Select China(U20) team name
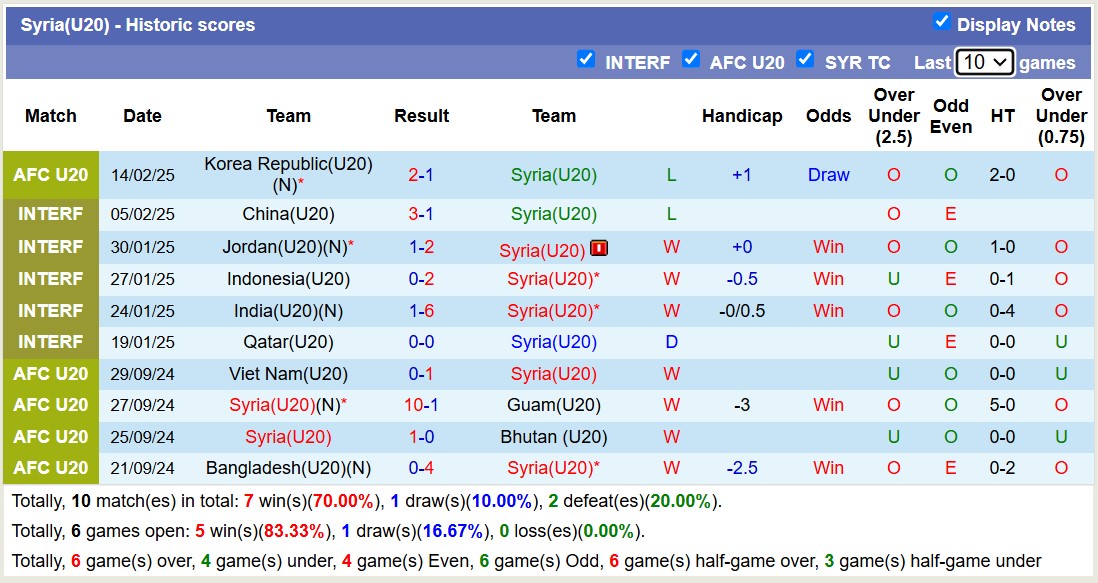The height and width of the screenshot is (583, 1098). tap(288, 214)
